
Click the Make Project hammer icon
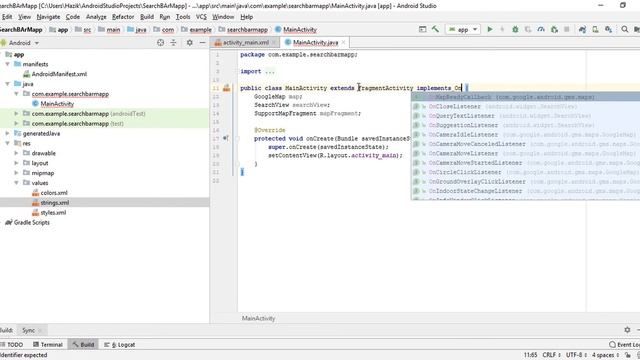tap(436, 29)
